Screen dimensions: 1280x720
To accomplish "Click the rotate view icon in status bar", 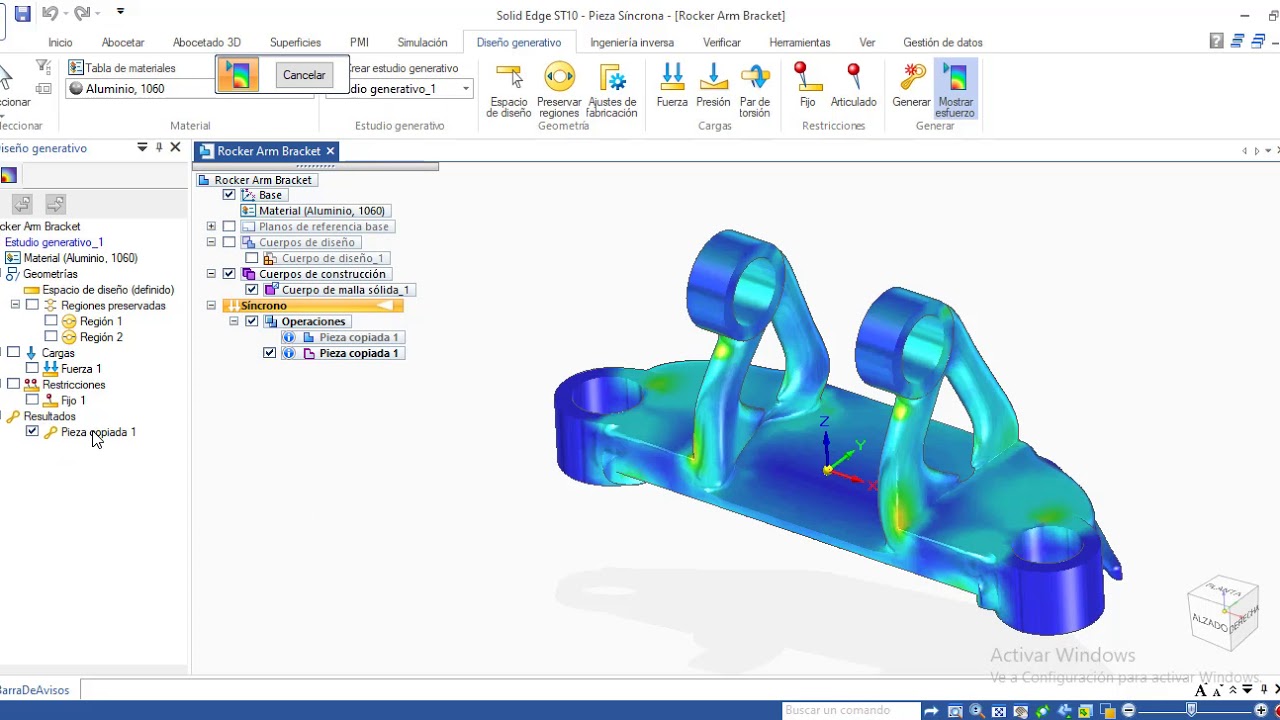I will tap(1042, 711).
